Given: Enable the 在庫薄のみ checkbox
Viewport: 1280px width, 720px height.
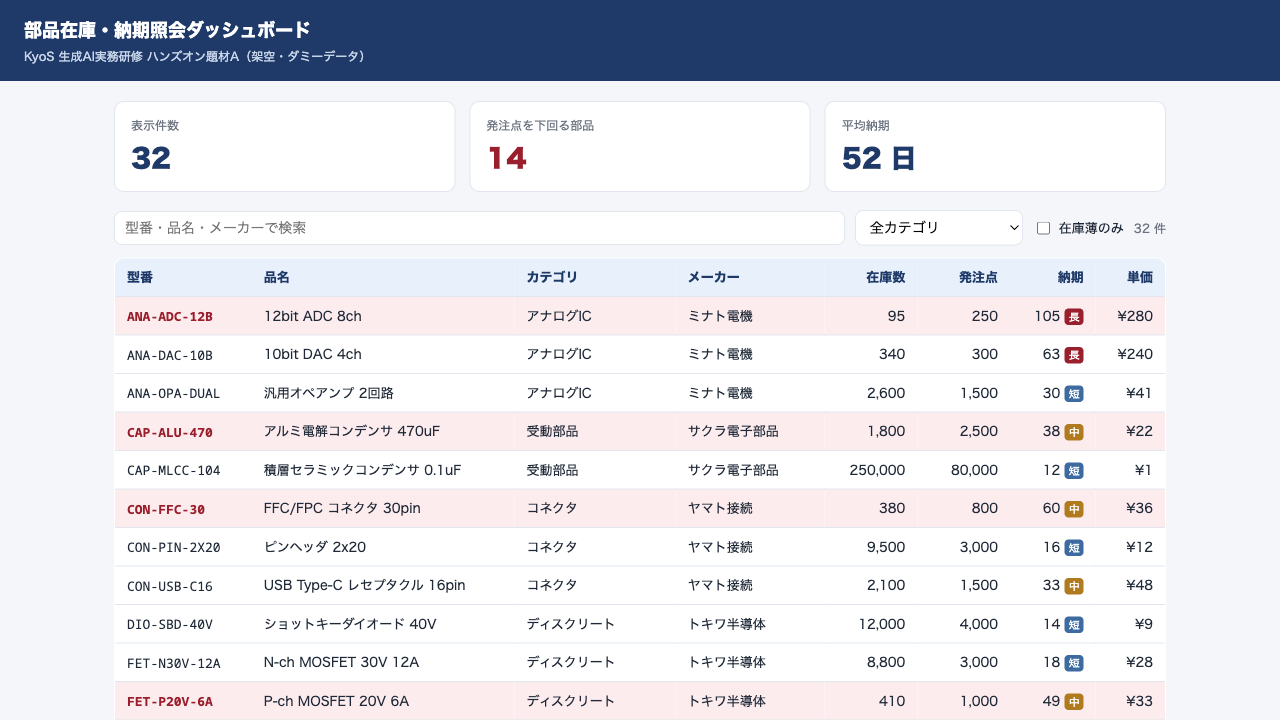Looking at the screenshot, I should (x=1043, y=228).
